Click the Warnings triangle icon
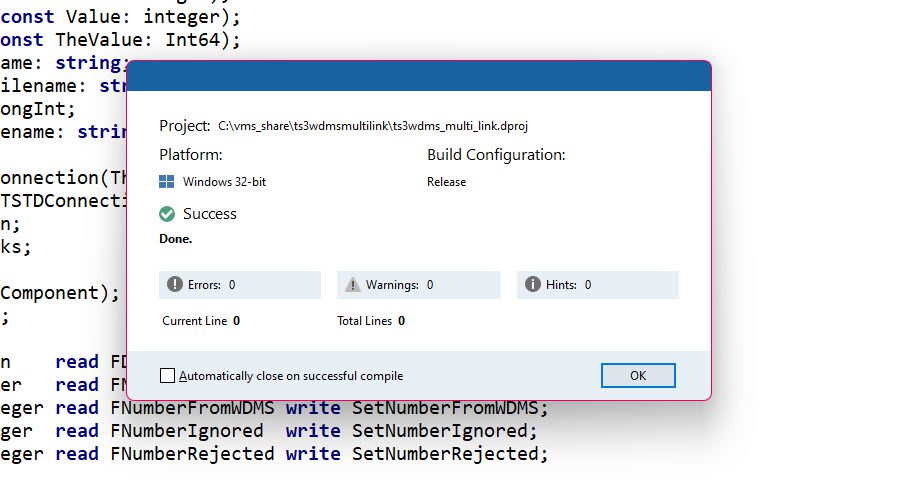Screen dimensions: 897x485 [x=353, y=284]
